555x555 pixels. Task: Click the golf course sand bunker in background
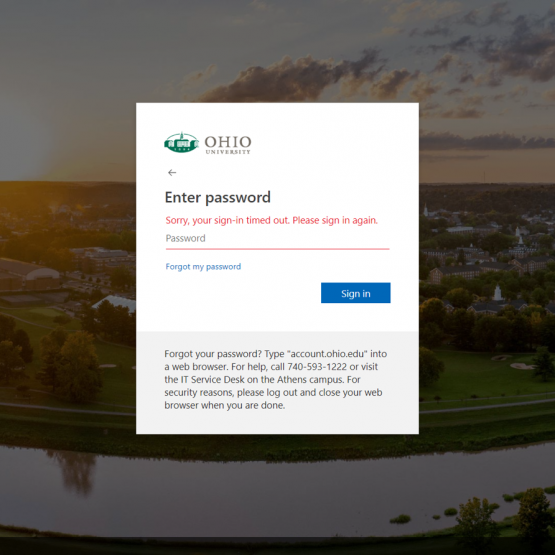coord(523,366)
